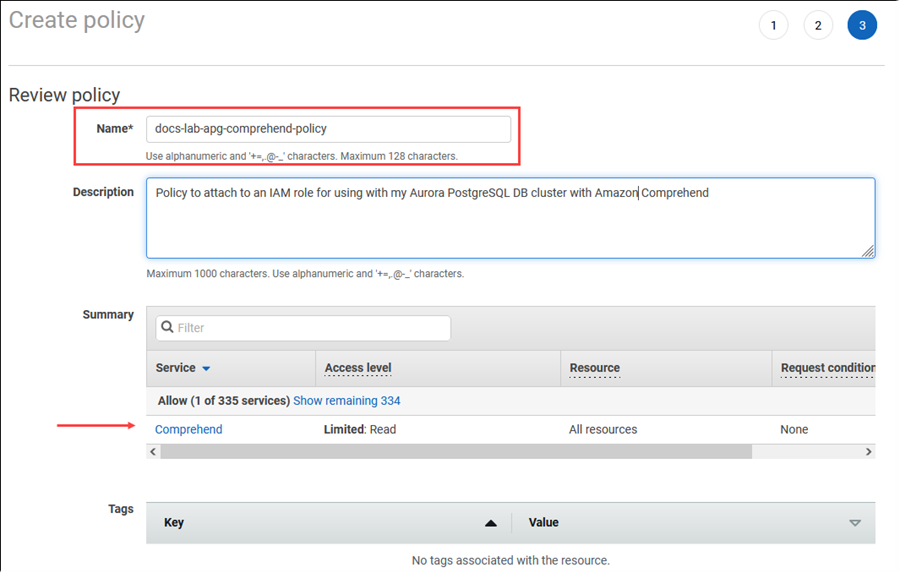
Task: Click the summary table's right scroll arrow
Action: click(x=868, y=452)
